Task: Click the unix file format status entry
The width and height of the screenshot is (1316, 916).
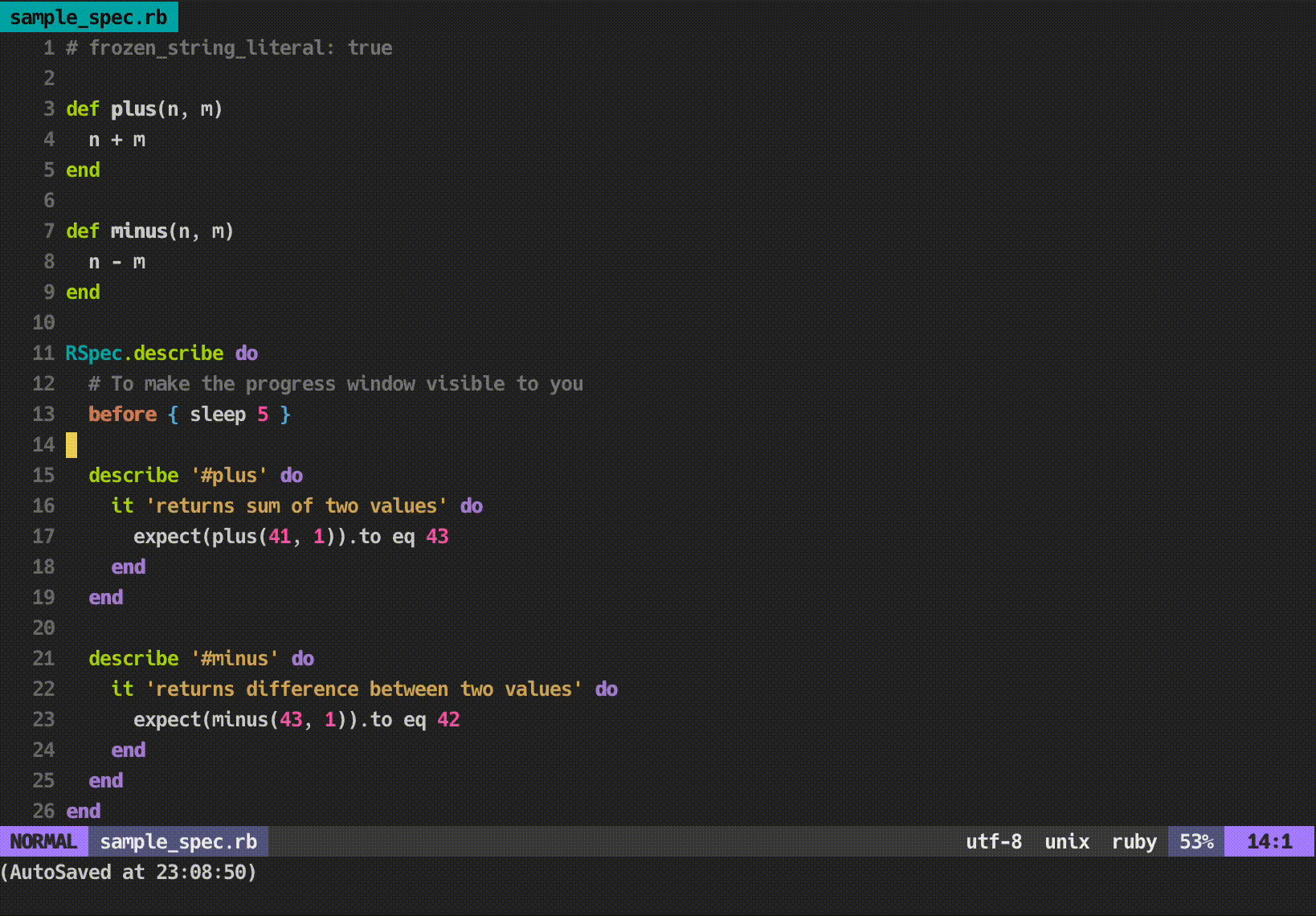Action: click(x=1067, y=841)
